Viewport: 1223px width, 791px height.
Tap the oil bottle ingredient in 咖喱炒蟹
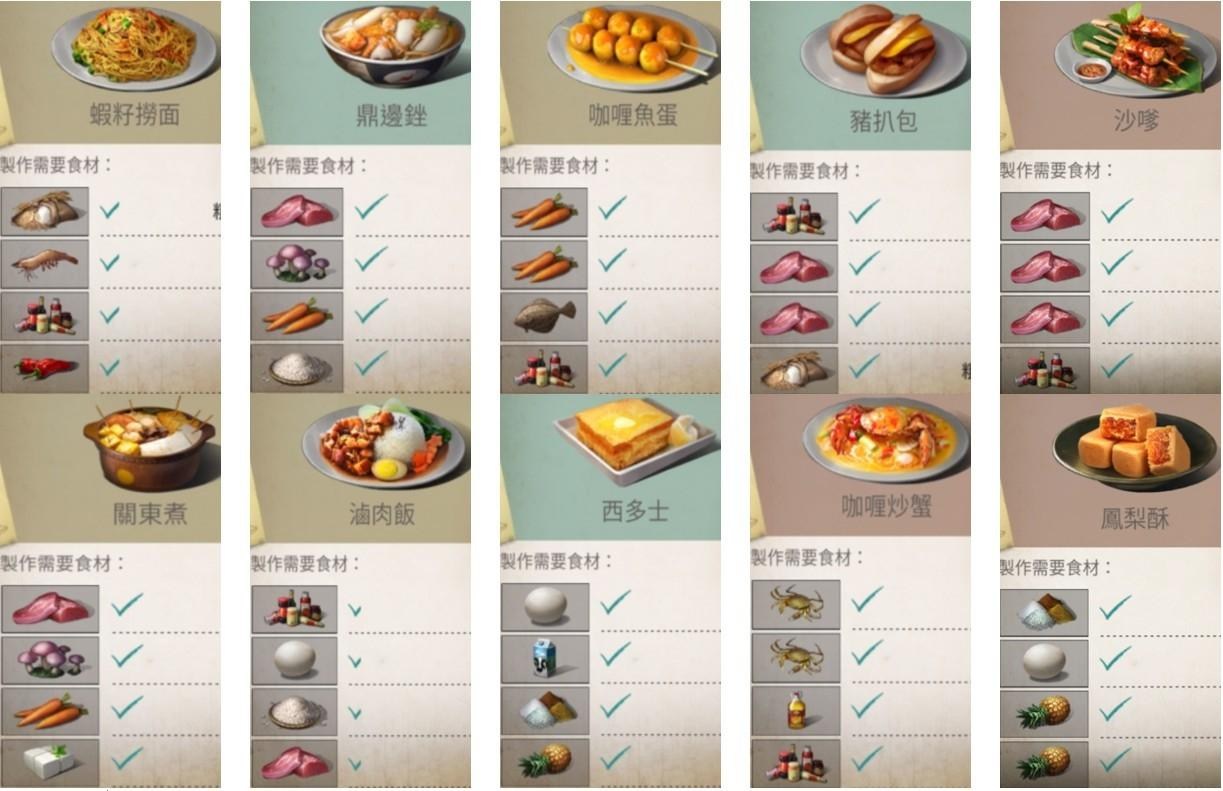(x=796, y=709)
